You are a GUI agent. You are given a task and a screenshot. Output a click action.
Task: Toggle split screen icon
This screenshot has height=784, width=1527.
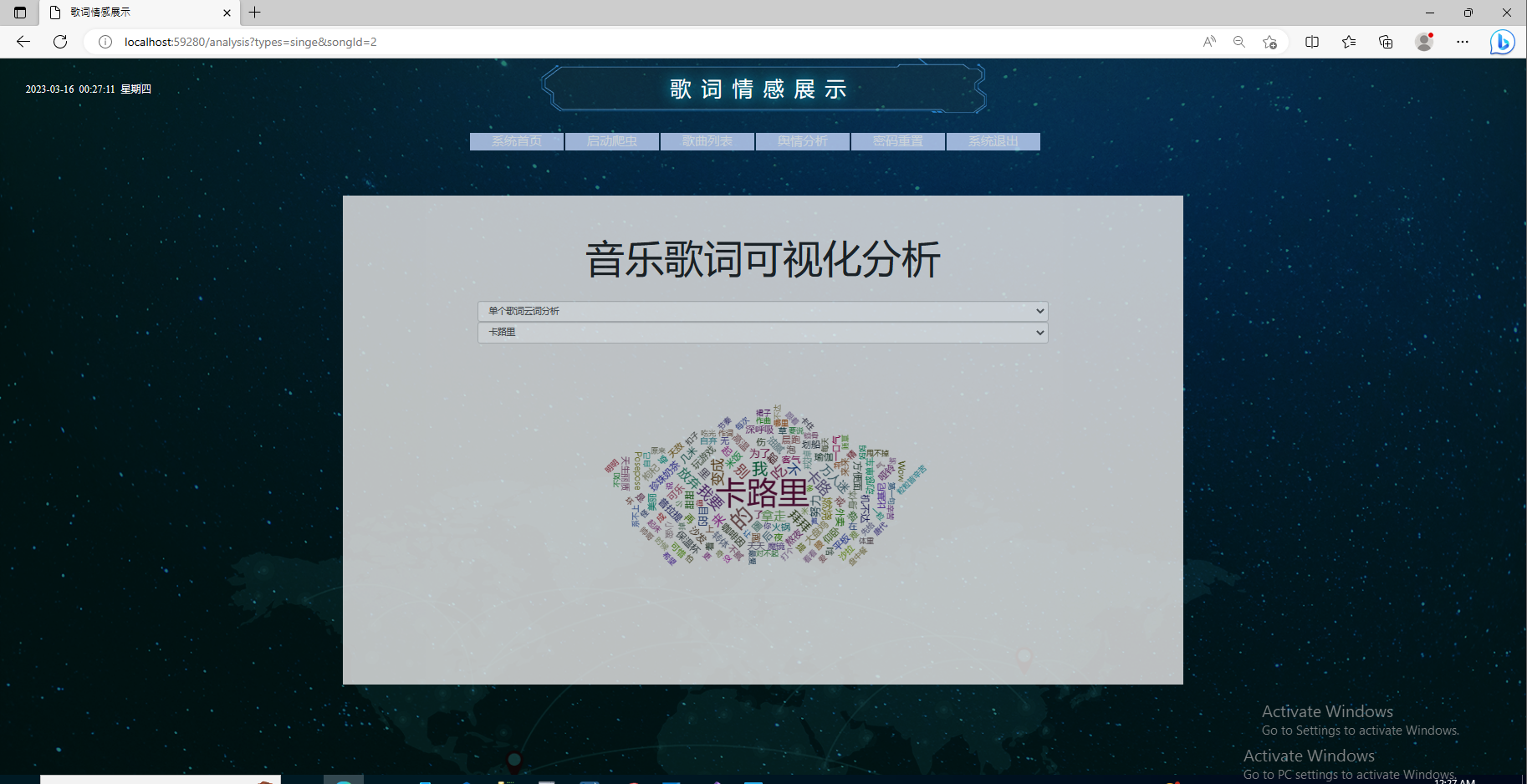click(x=1312, y=42)
